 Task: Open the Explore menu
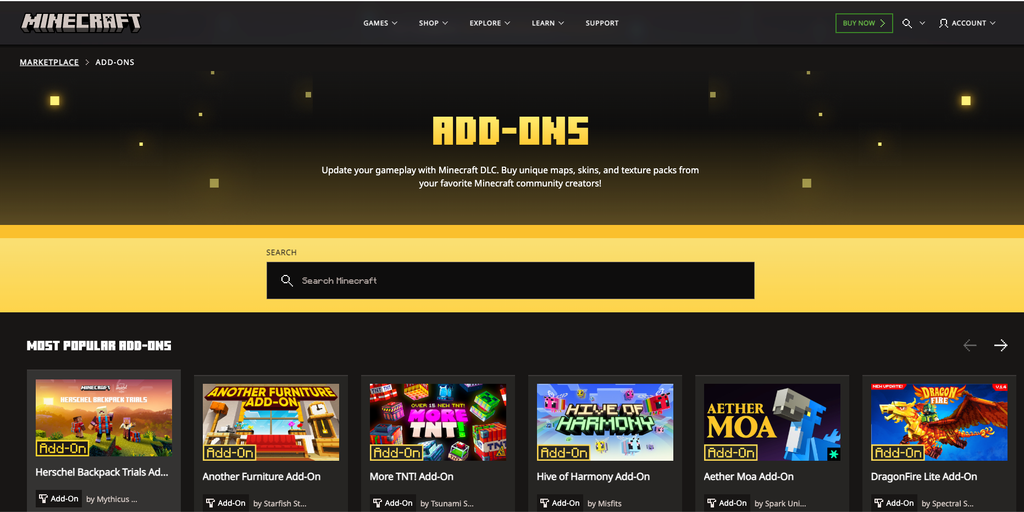[490, 23]
